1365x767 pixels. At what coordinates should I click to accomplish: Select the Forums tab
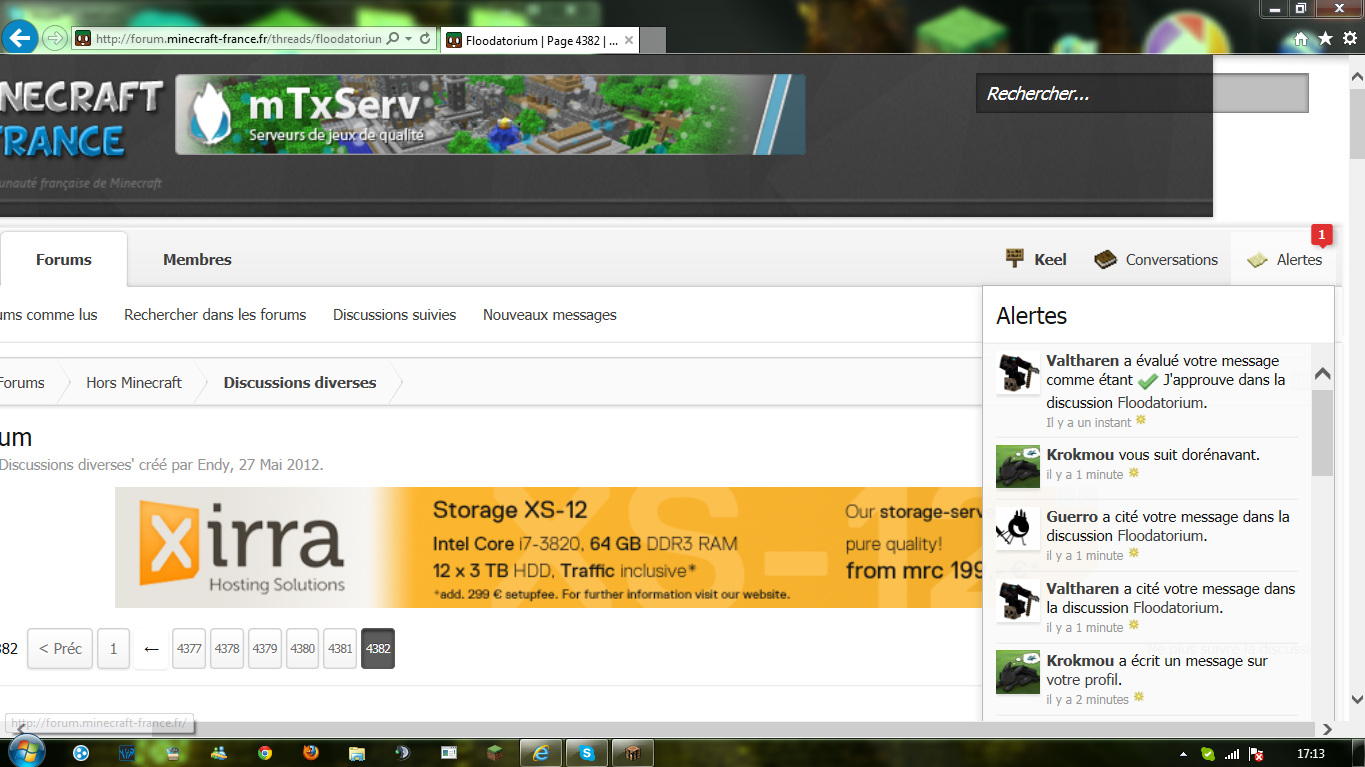point(63,260)
